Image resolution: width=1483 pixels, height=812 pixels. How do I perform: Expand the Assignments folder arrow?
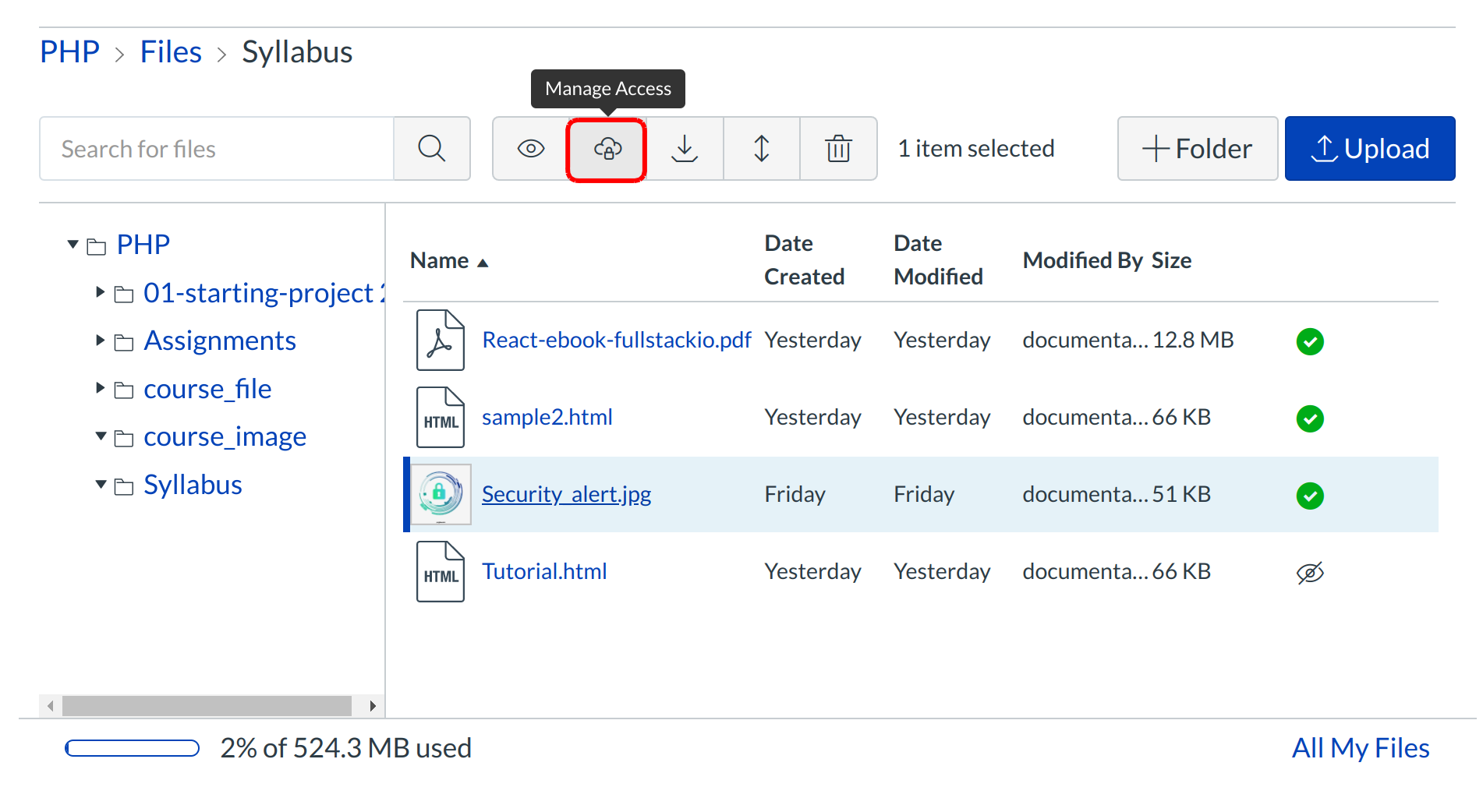[100, 341]
